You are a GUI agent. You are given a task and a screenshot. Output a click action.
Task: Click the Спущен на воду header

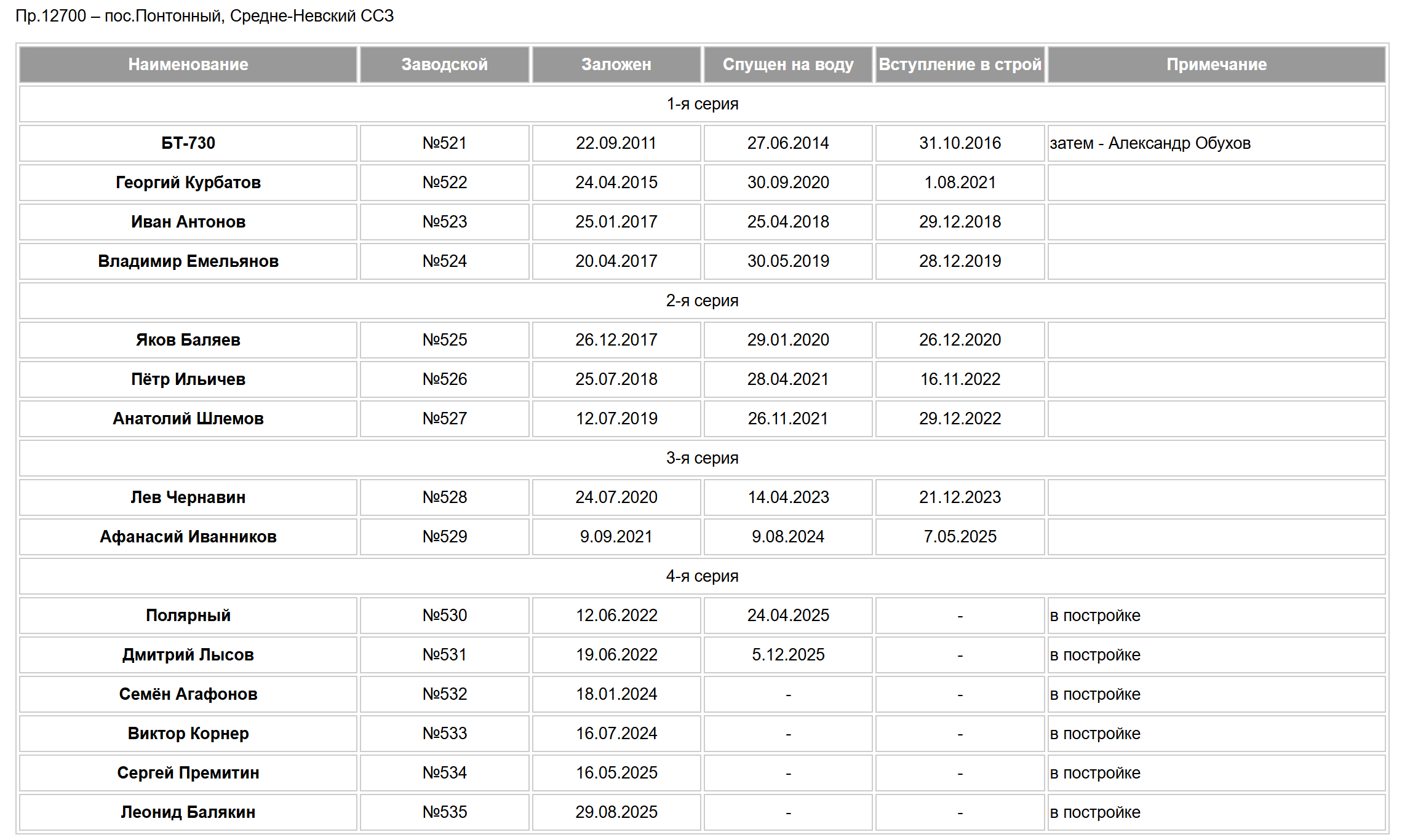tap(787, 65)
